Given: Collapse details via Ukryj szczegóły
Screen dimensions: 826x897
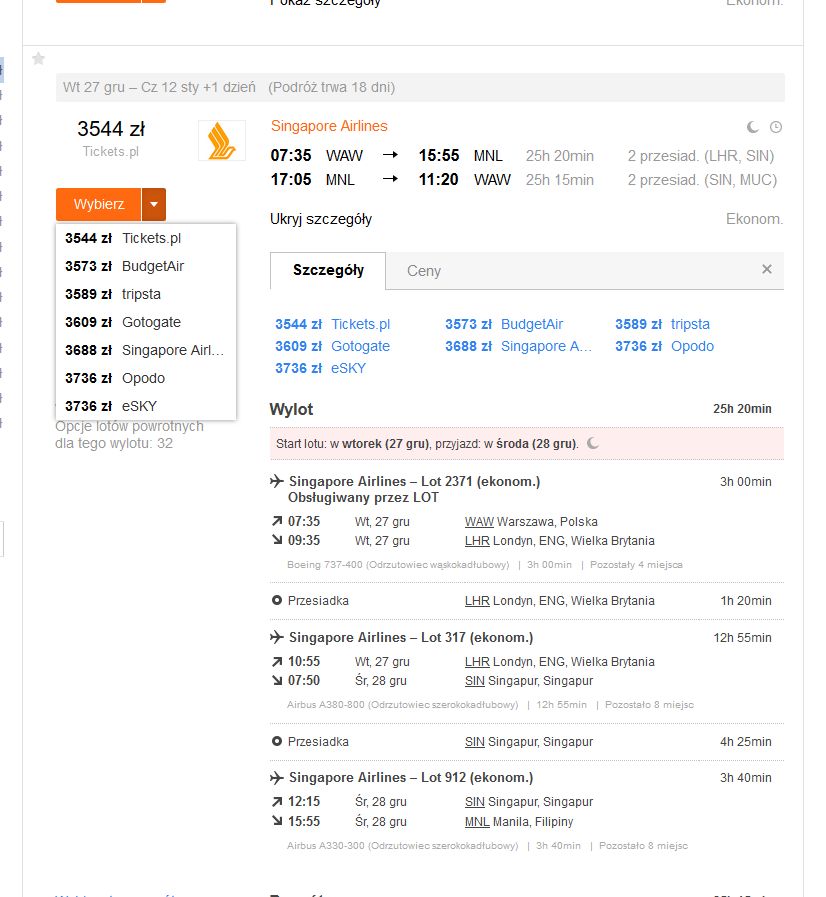Looking at the screenshot, I should pyautogui.click(x=321, y=219).
